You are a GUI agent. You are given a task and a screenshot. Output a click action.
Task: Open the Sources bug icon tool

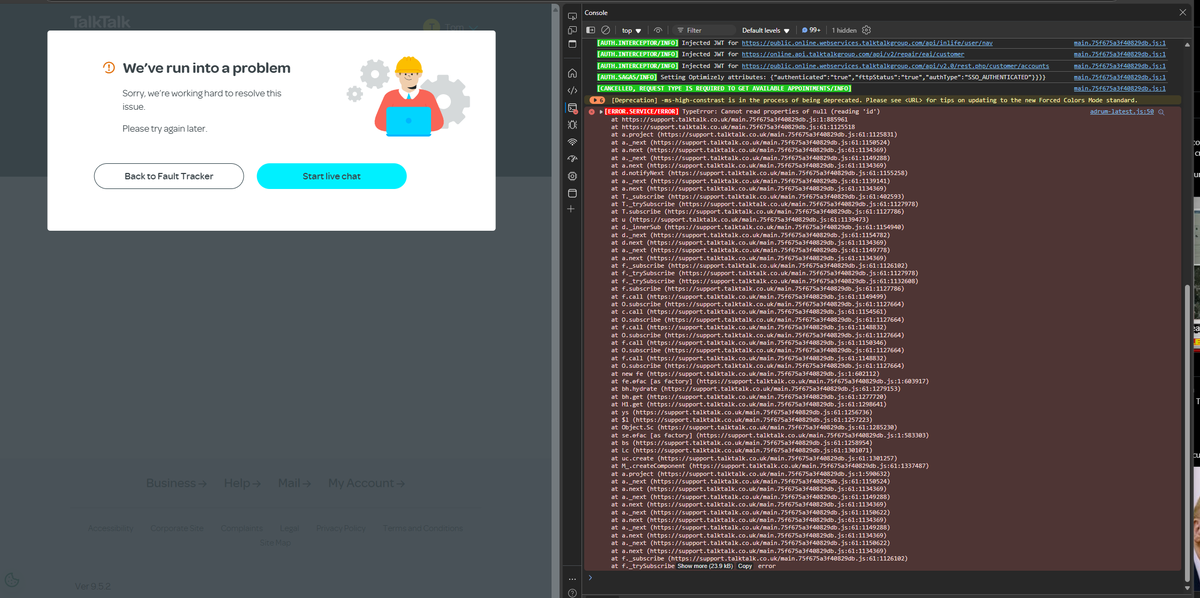pos(572,125)
